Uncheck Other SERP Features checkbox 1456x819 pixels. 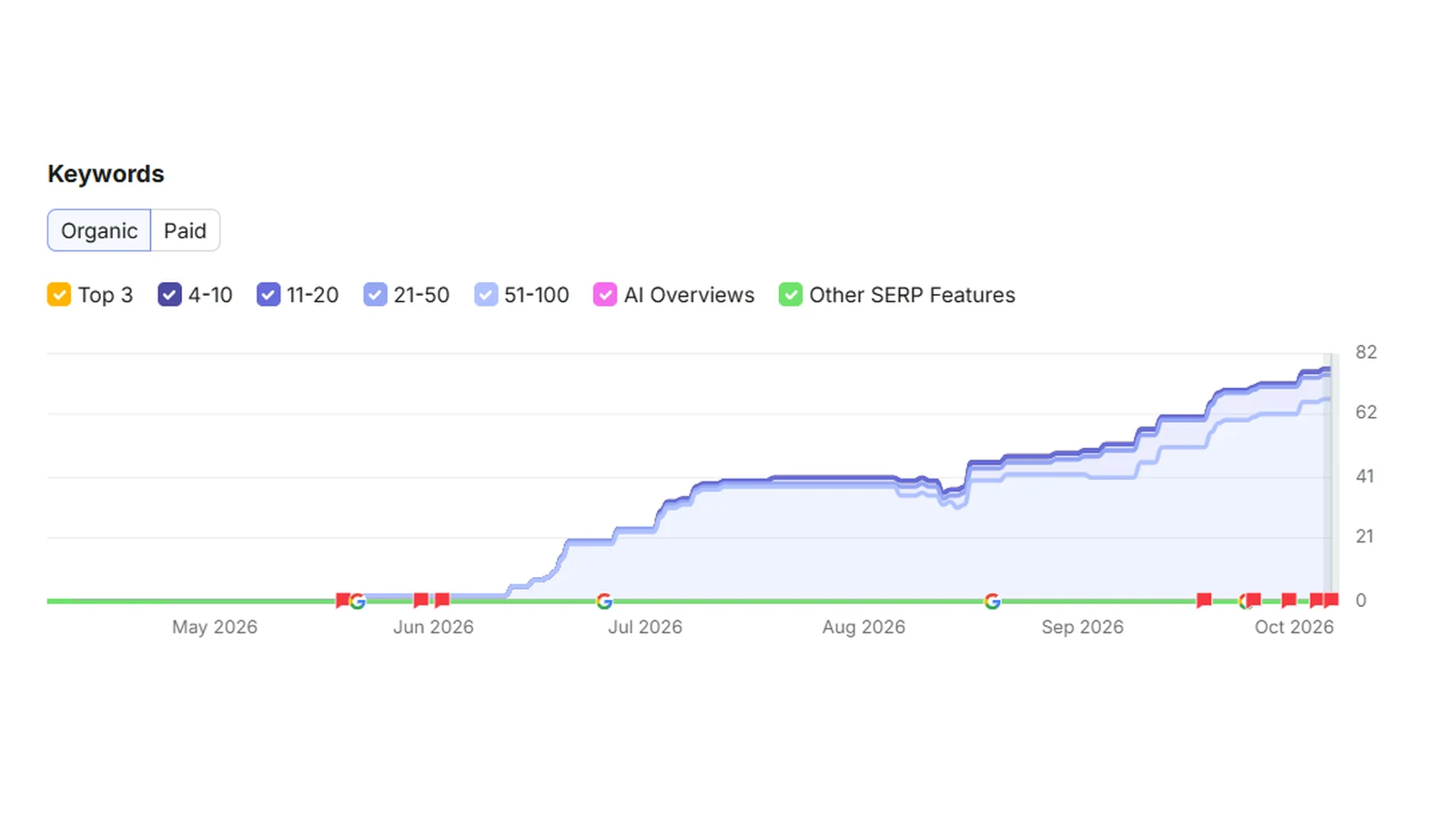(791, 295)
